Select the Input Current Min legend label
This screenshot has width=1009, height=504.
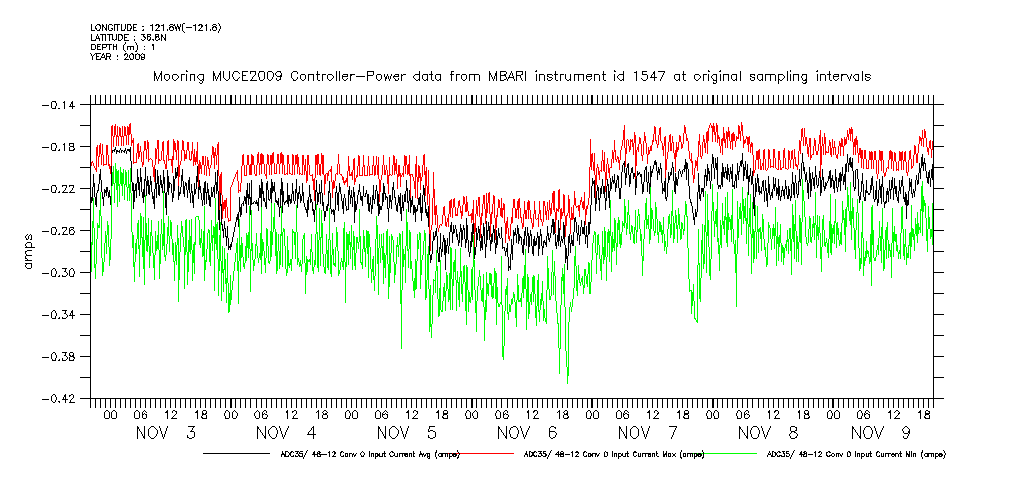(x=855, y=454)
